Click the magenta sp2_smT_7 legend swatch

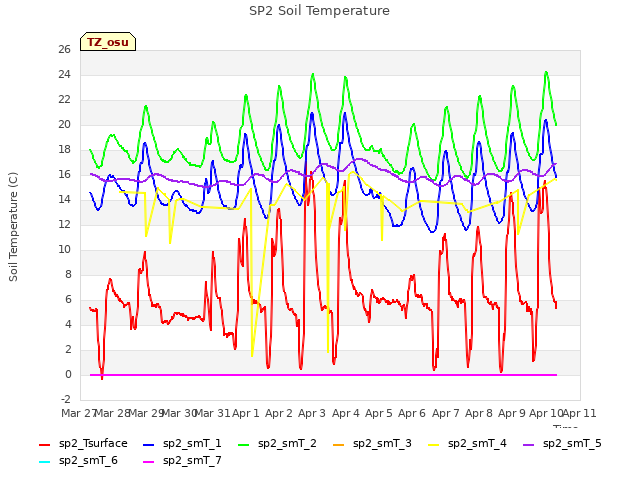tap(149, 462)
